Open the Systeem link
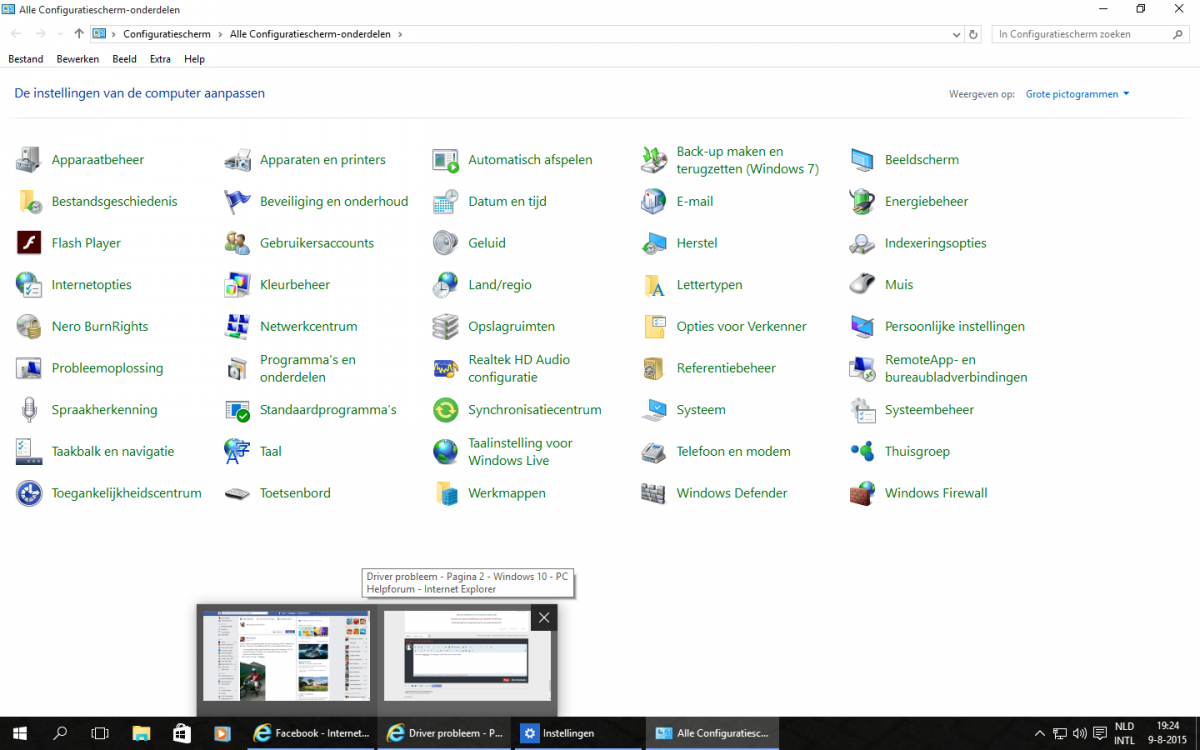Screen dimensions: 1200x750 701,410
